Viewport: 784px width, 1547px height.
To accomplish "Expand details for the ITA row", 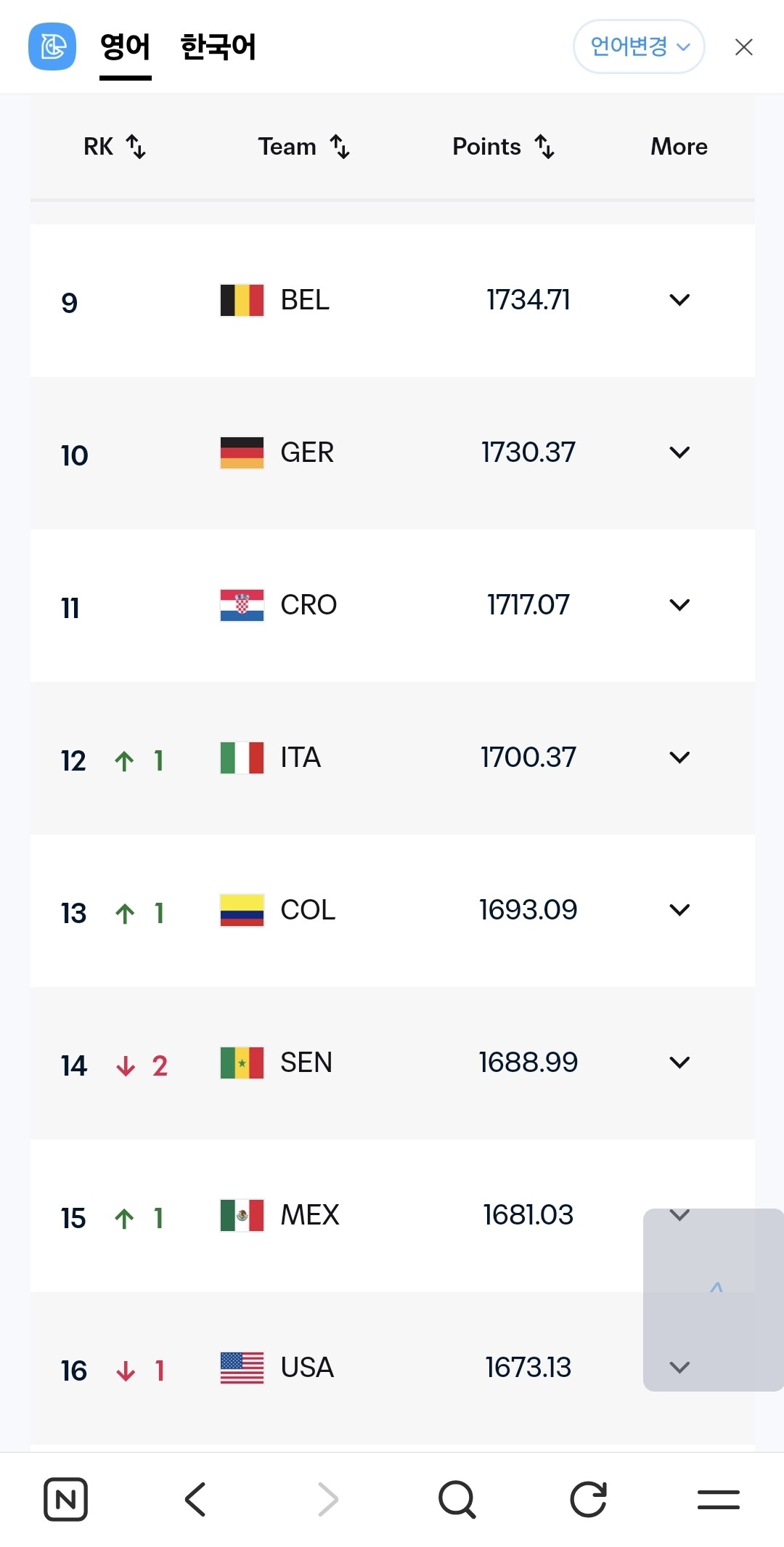I will (x=679, y=758).
